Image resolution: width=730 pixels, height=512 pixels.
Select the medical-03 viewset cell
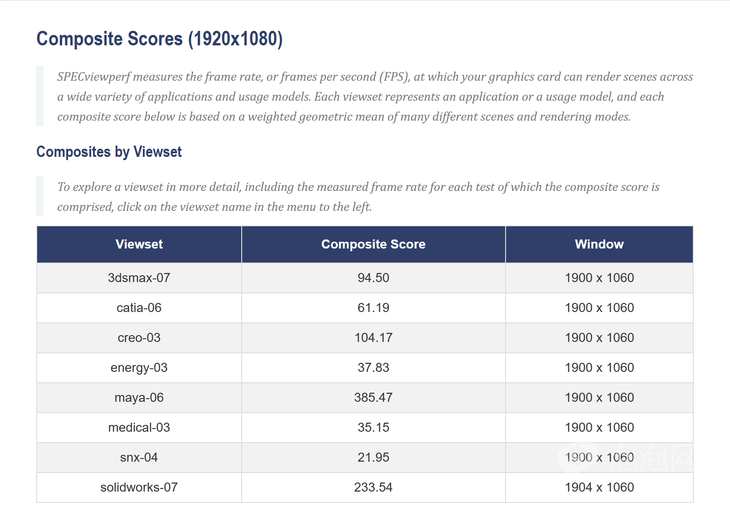(139, 427)
